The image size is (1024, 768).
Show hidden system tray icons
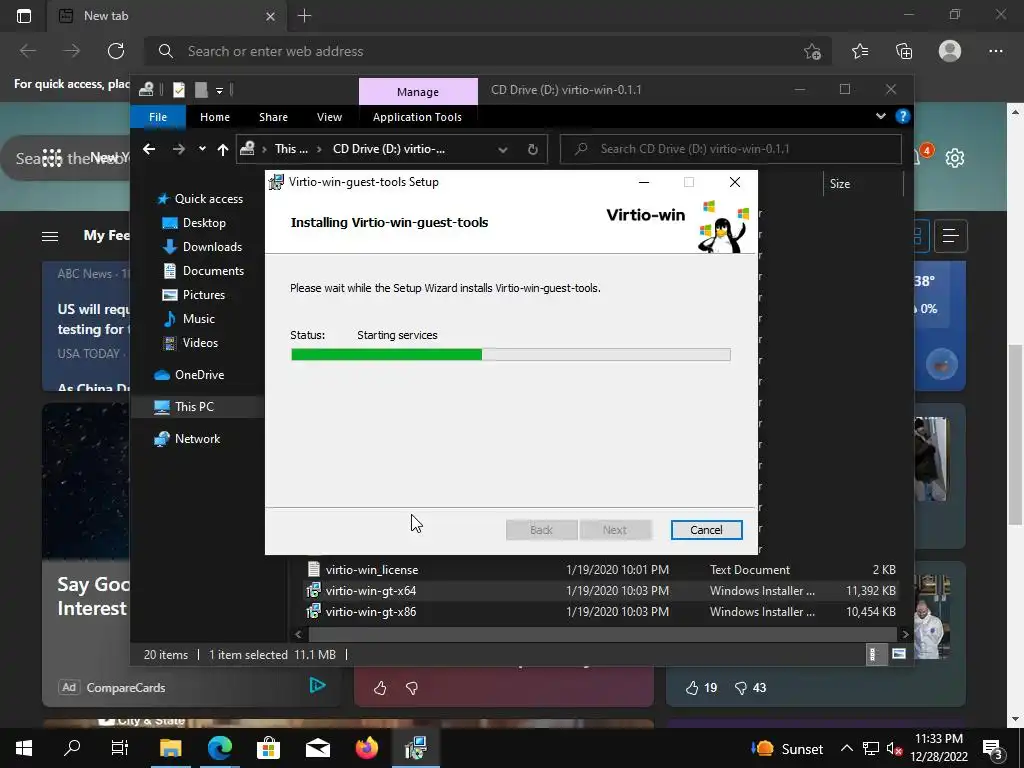[x=846, y=748]
